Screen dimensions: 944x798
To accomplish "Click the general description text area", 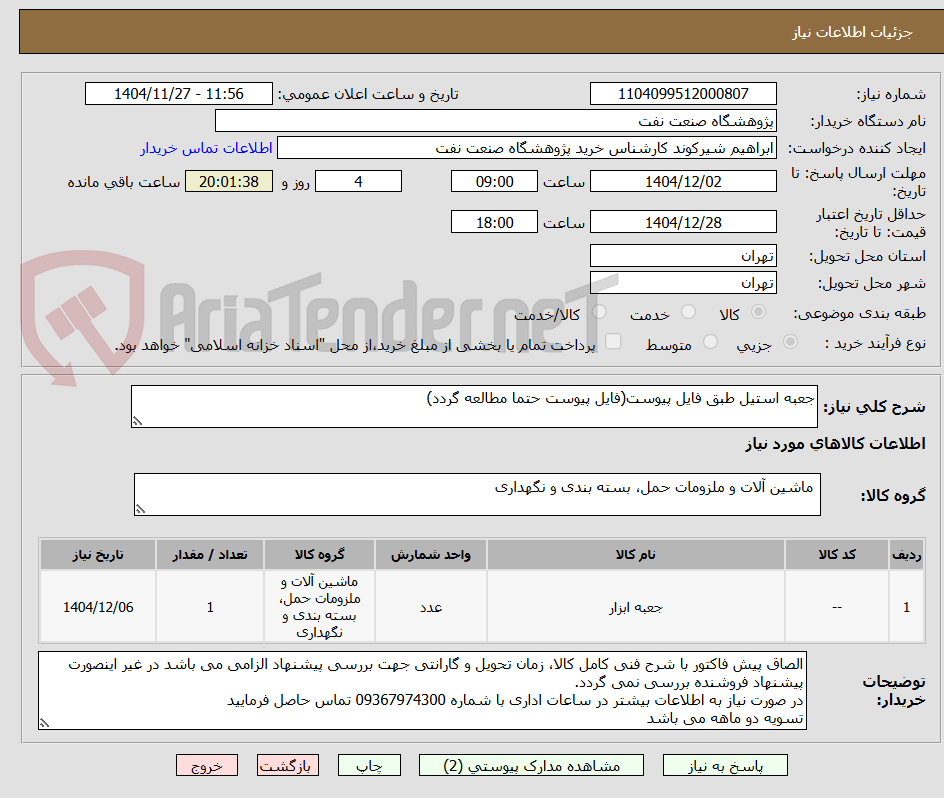I will coord(474,407).
